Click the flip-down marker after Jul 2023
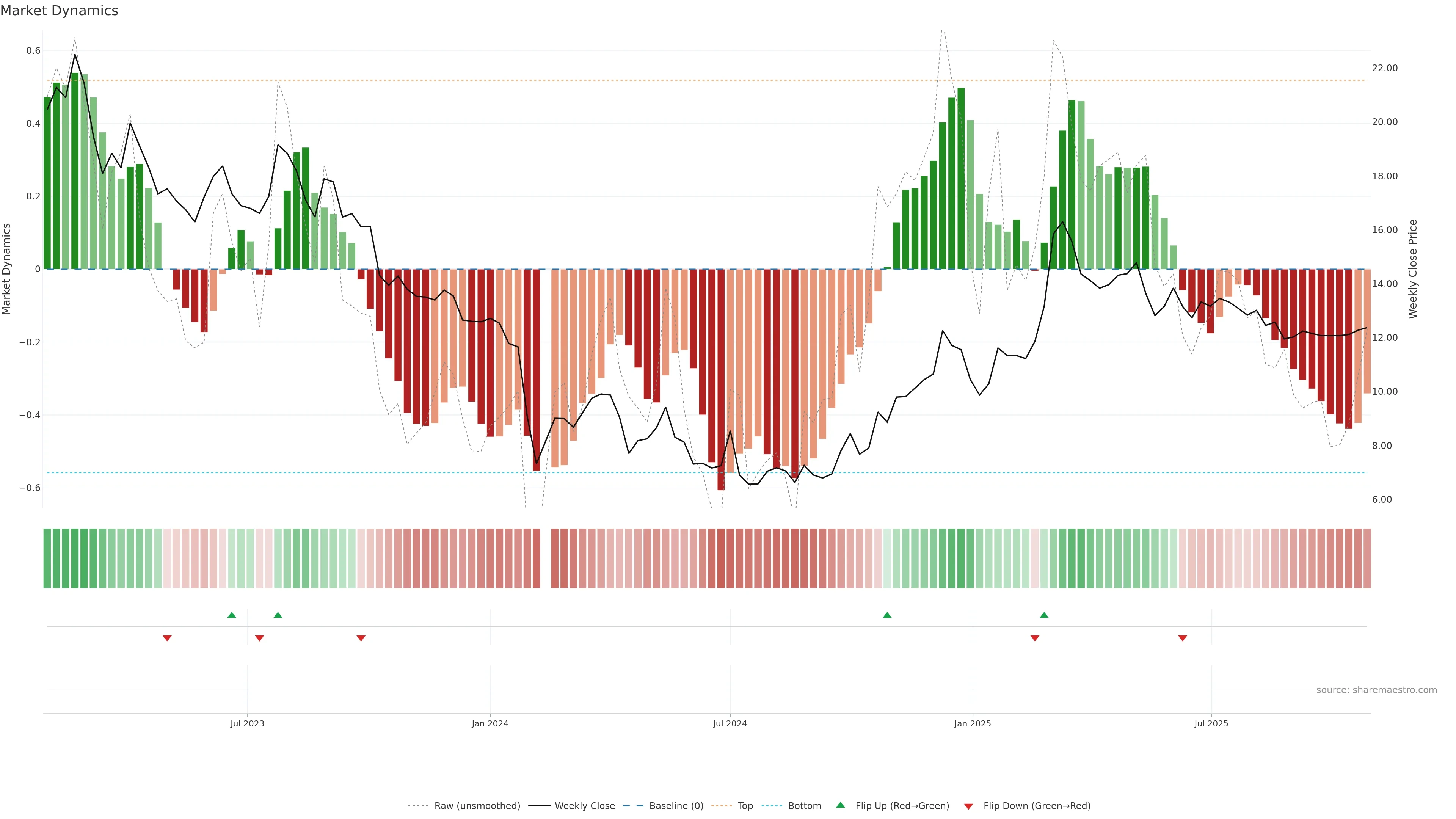The width and height of the screenshot is (1456, 819). [x=259, y=638]
